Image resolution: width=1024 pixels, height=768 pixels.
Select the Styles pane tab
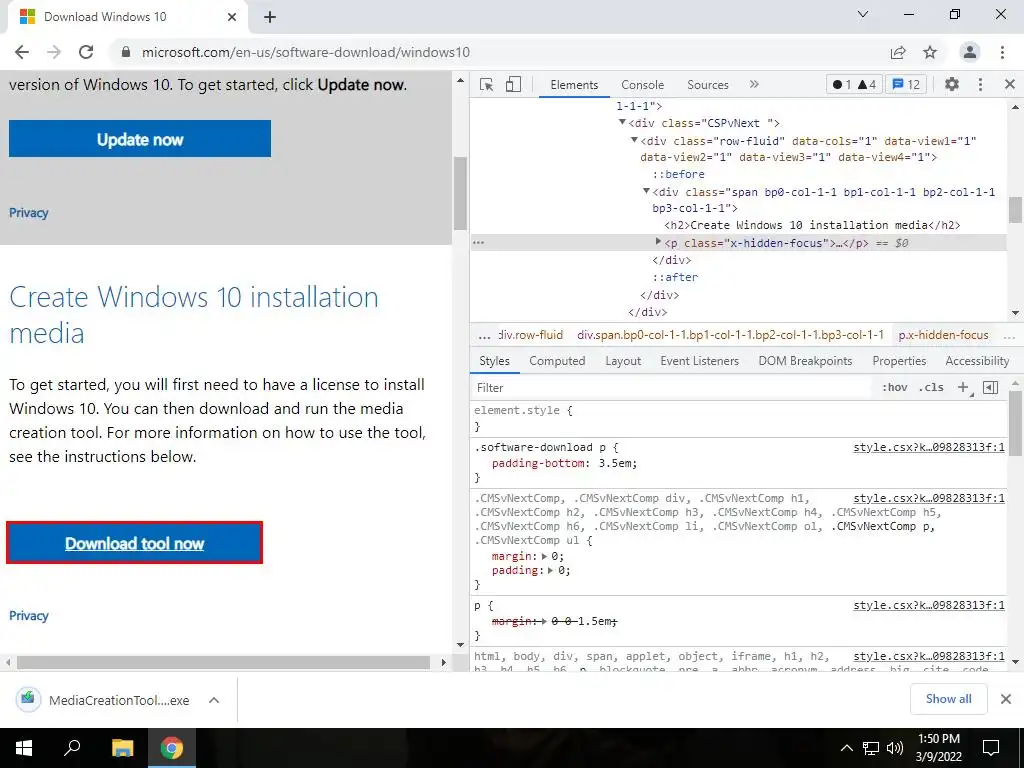[x=494, y=361]
